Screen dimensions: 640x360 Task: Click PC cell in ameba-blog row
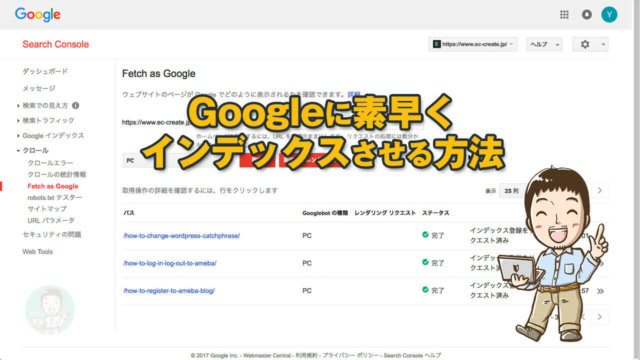(x=307, y=291)
